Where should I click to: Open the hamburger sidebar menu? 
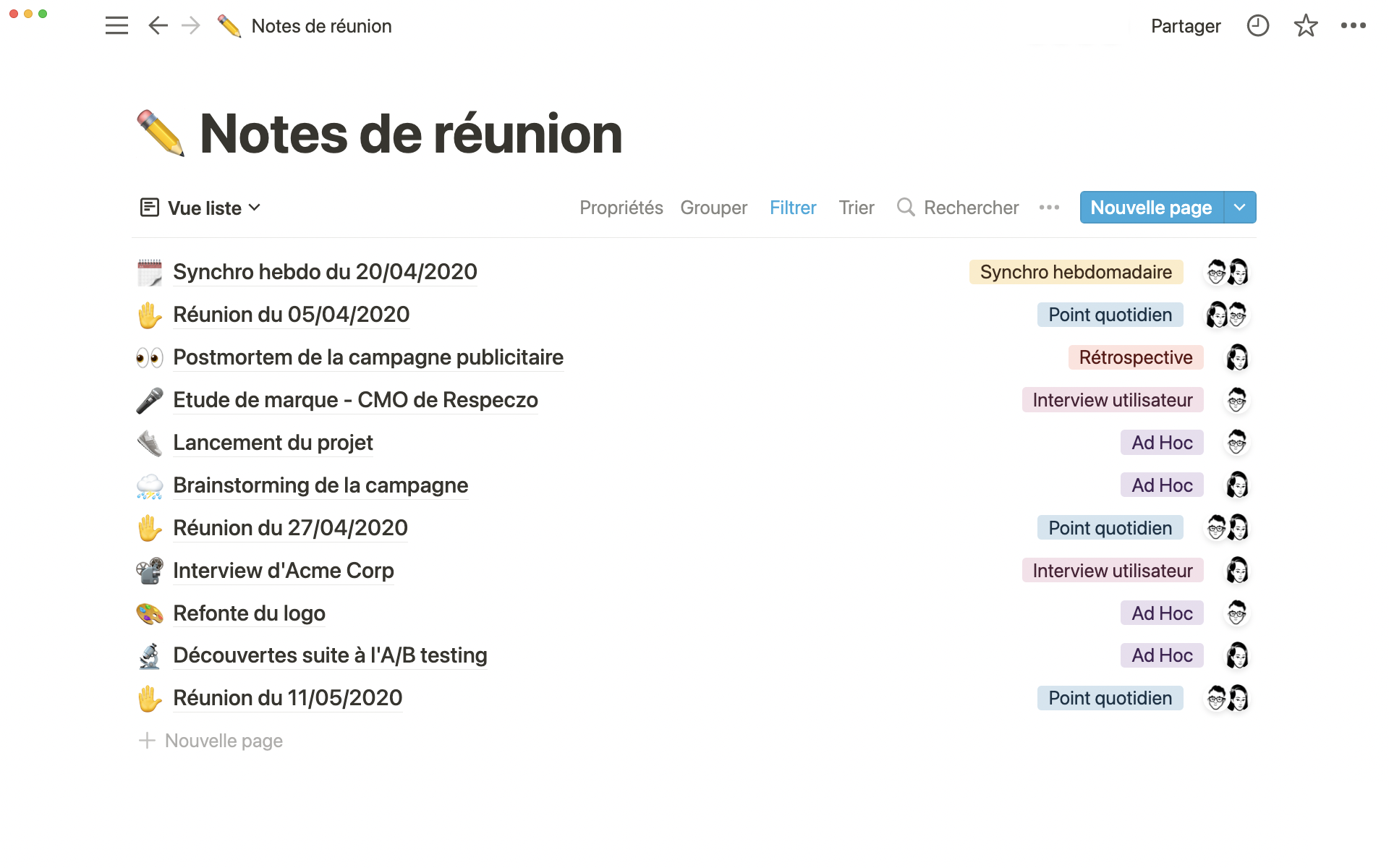coord(116,26)
